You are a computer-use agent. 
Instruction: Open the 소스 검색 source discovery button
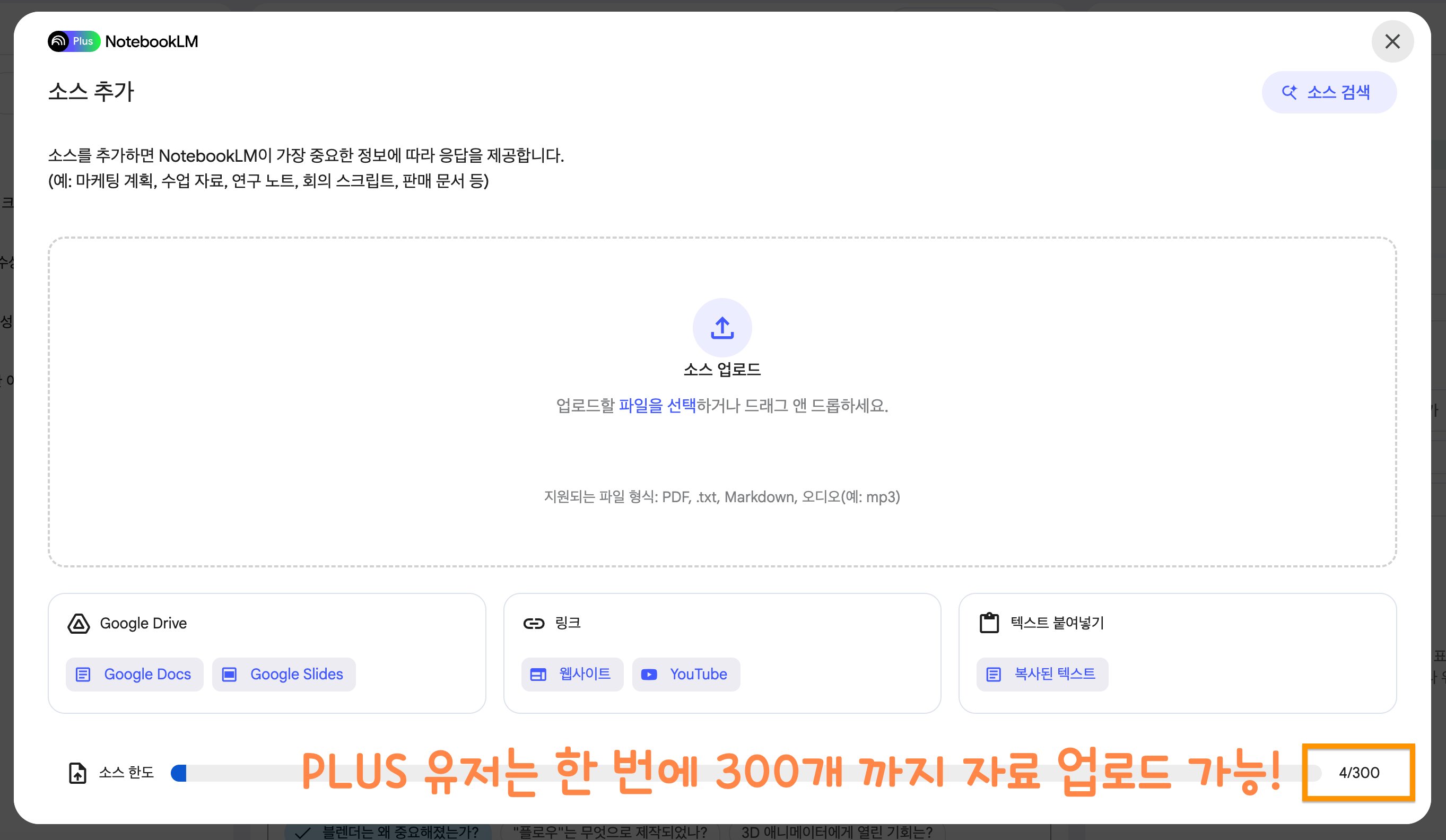[x=1328, y=92]
